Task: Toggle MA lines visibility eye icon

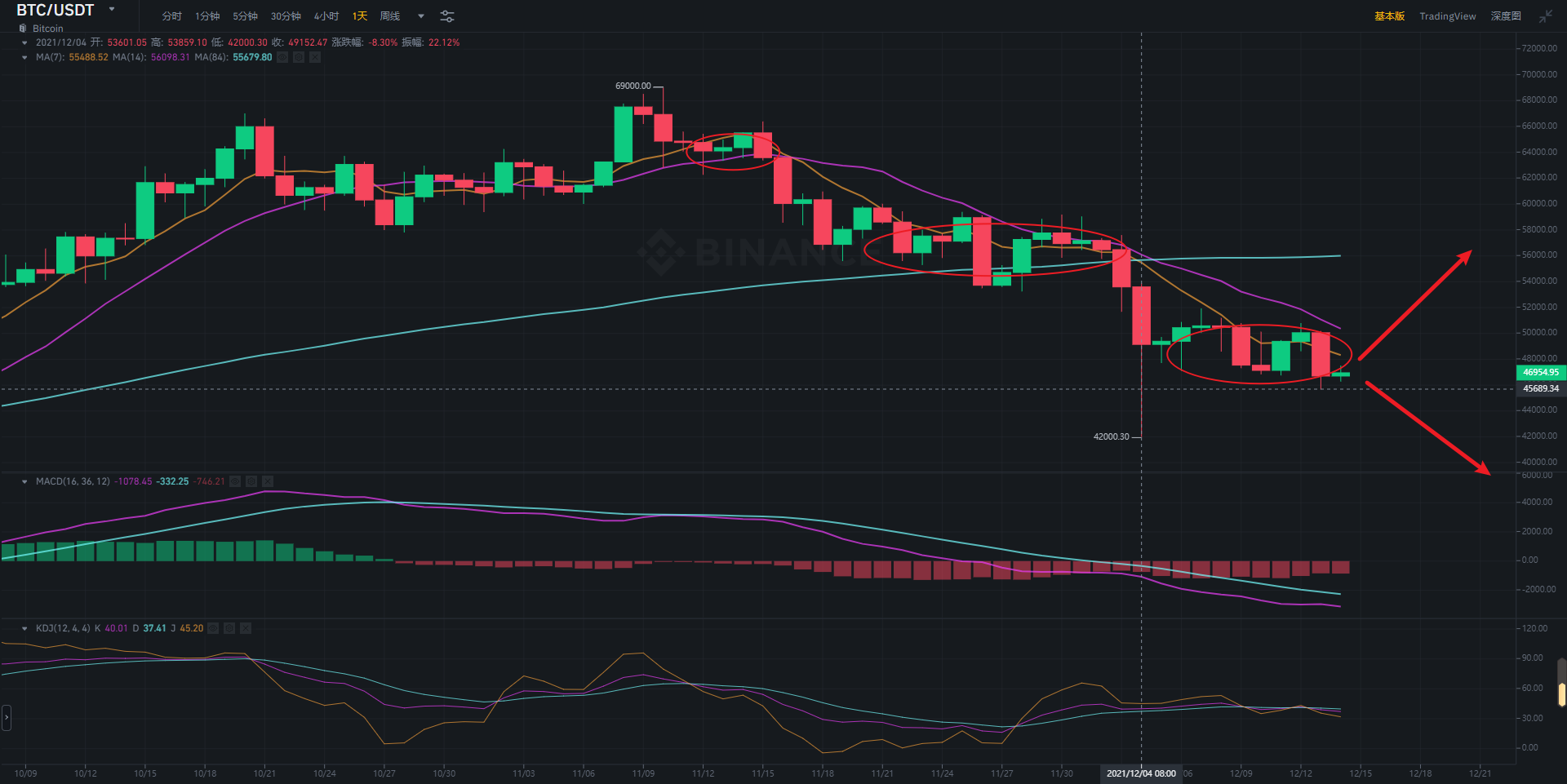Action: [282, 57]
